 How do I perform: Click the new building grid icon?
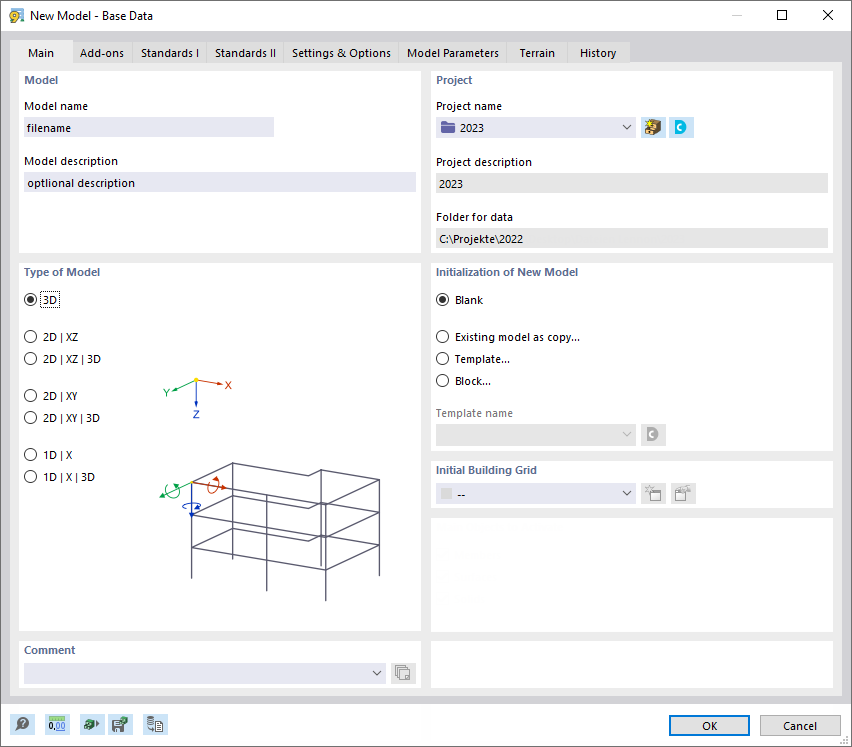653,493
